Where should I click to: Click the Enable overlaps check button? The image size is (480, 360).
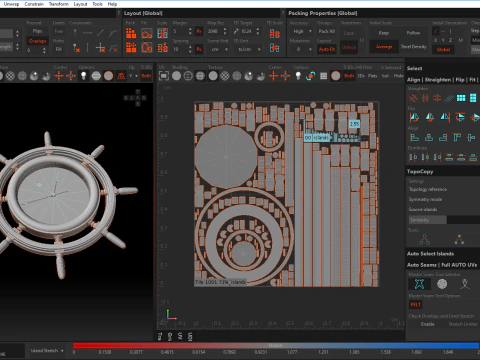pyautogui.click(x=427, y=324)
